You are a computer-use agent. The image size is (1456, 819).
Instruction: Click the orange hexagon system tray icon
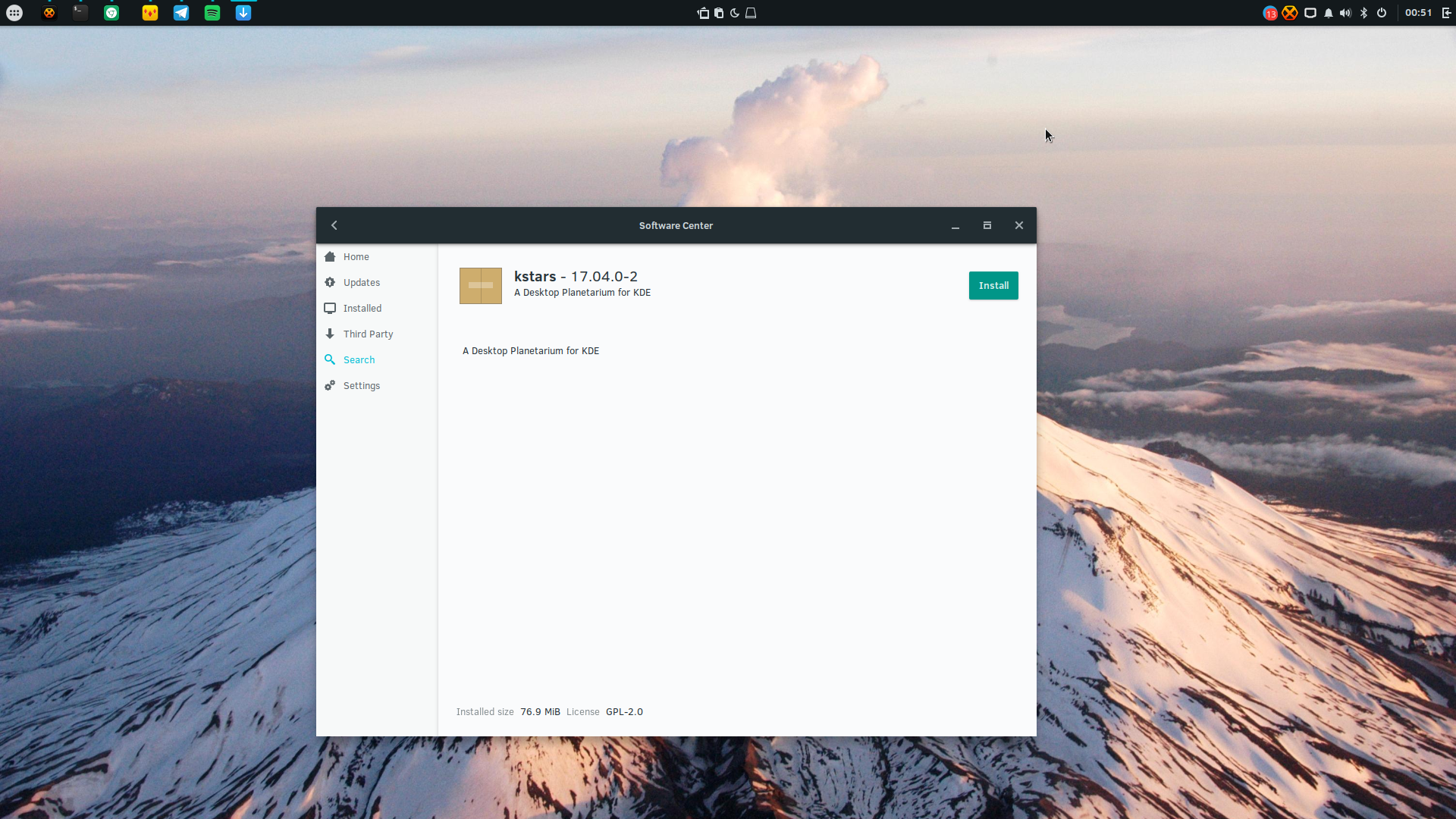click(x=1290, y=13)
